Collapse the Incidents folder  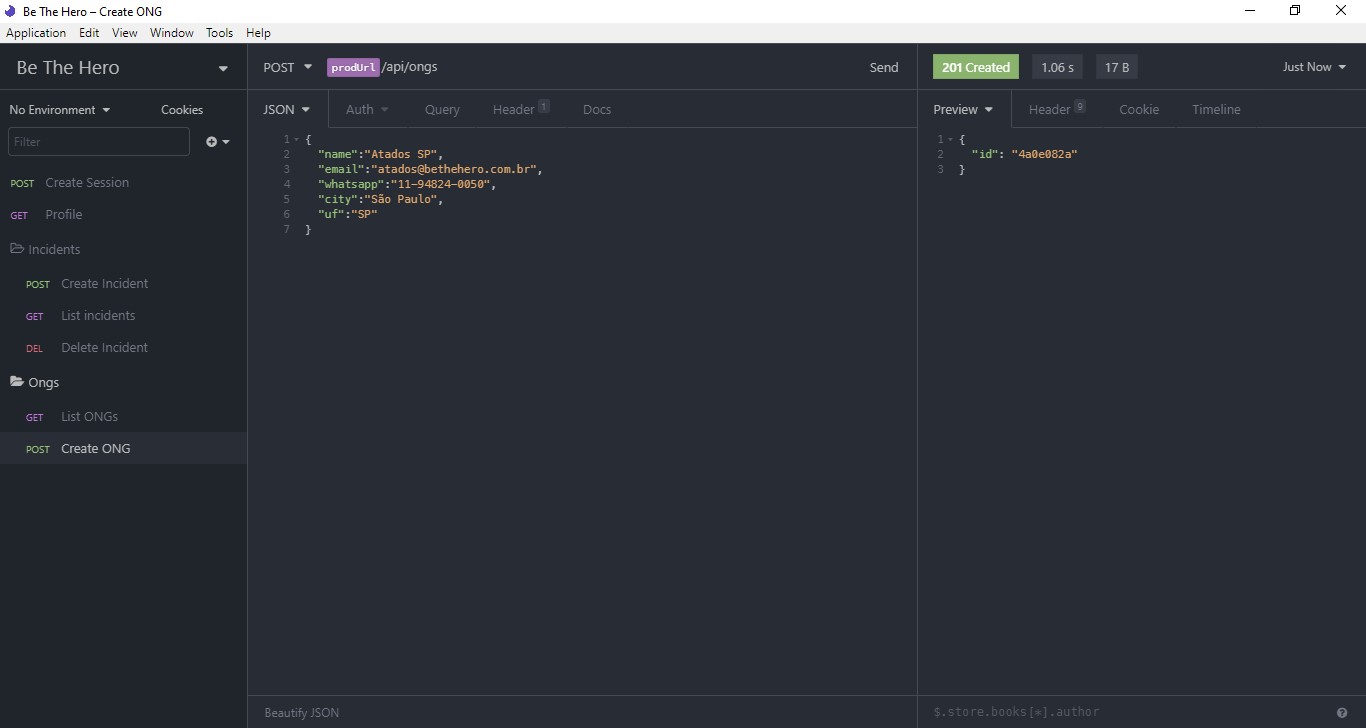coord(123,249)
